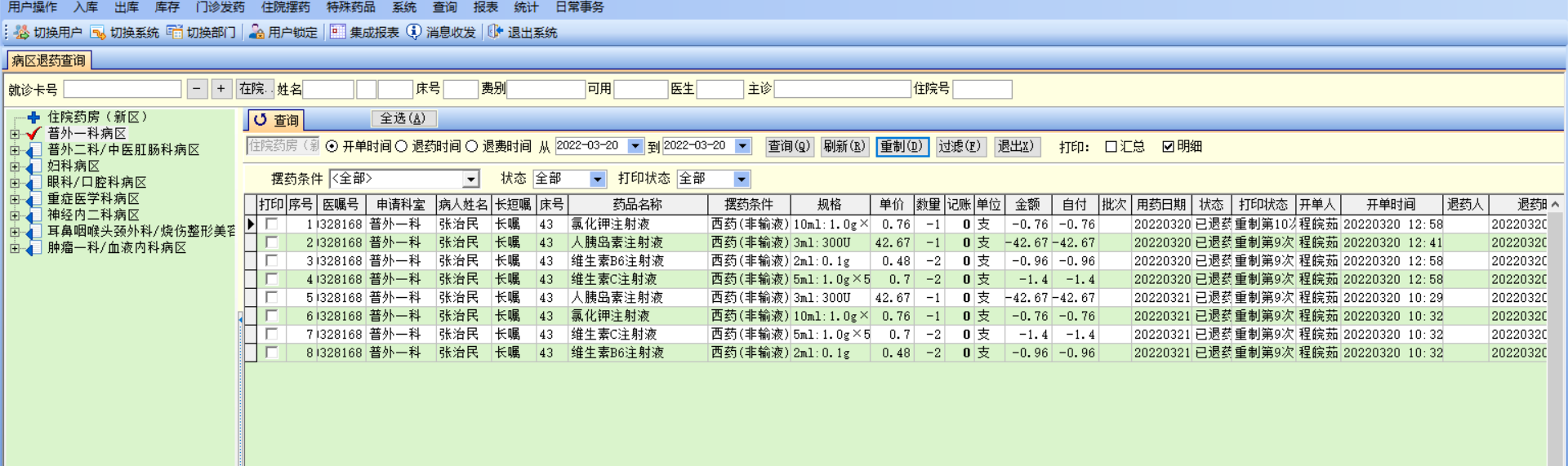Click the 主诊 input field
The height and width of the screenshot is (466, 1568).
tap(842, 89)
